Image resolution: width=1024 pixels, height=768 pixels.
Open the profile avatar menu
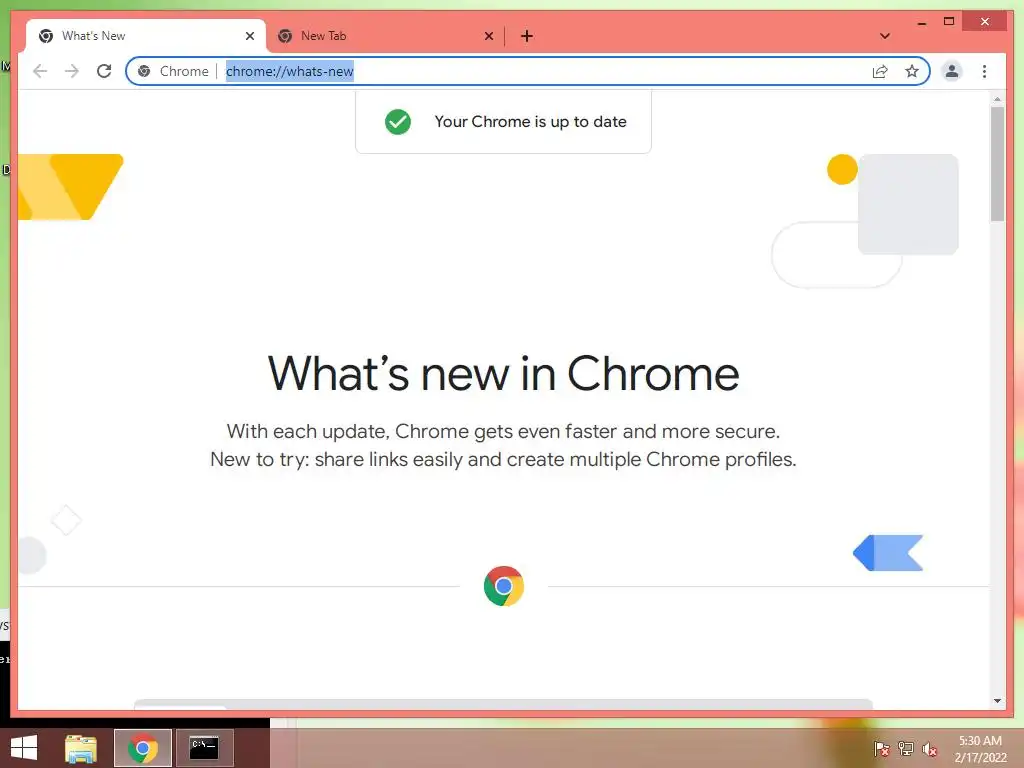pyautogui.click(x=952, y=71)
